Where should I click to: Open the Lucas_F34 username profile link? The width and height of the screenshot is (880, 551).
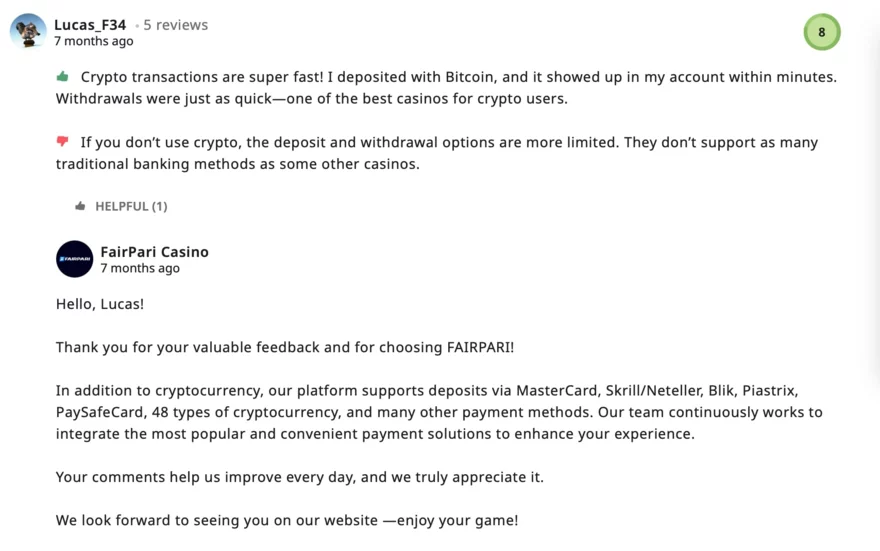[x=90, y=25]
